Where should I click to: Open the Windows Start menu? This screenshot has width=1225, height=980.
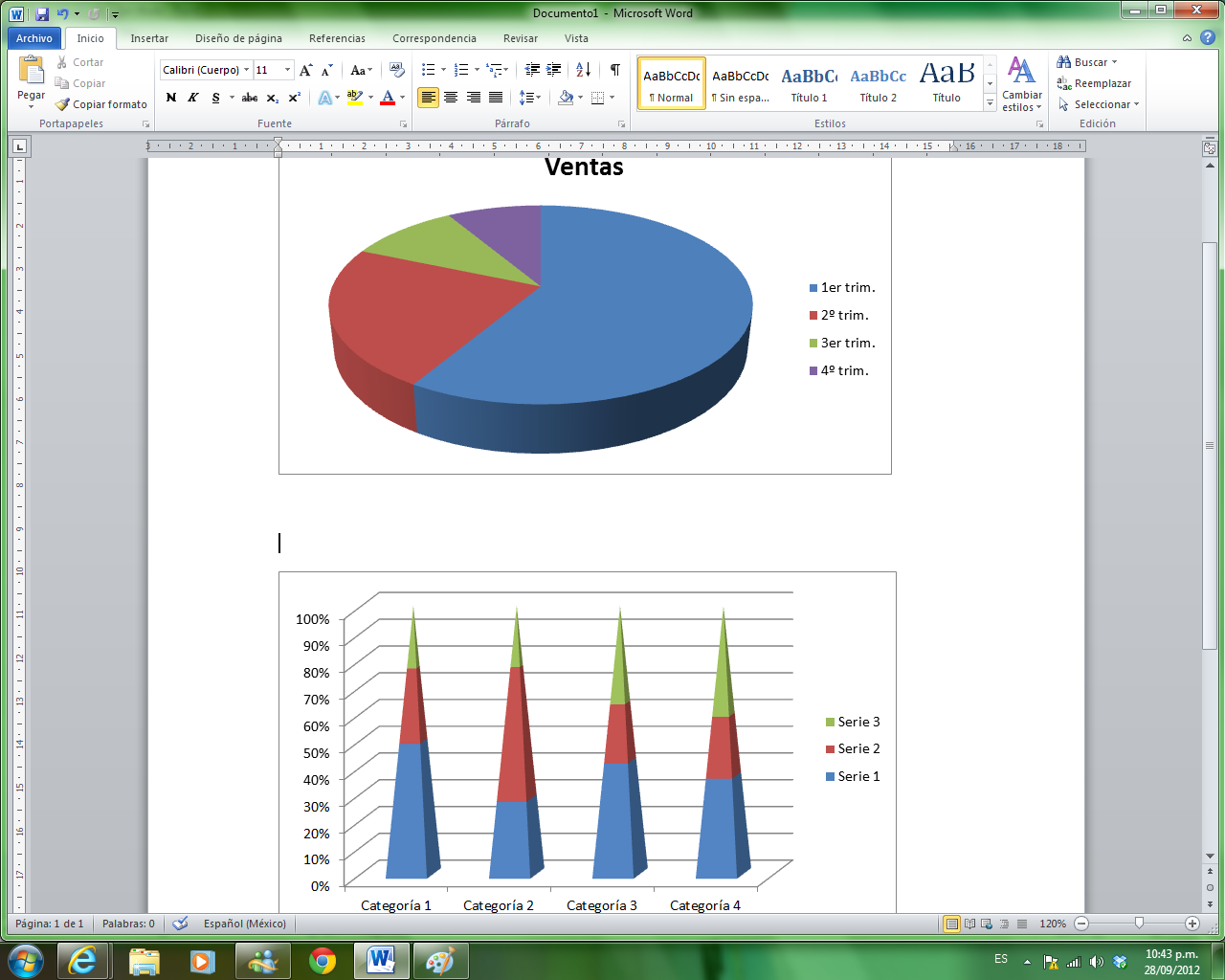[x=26, y=960]
